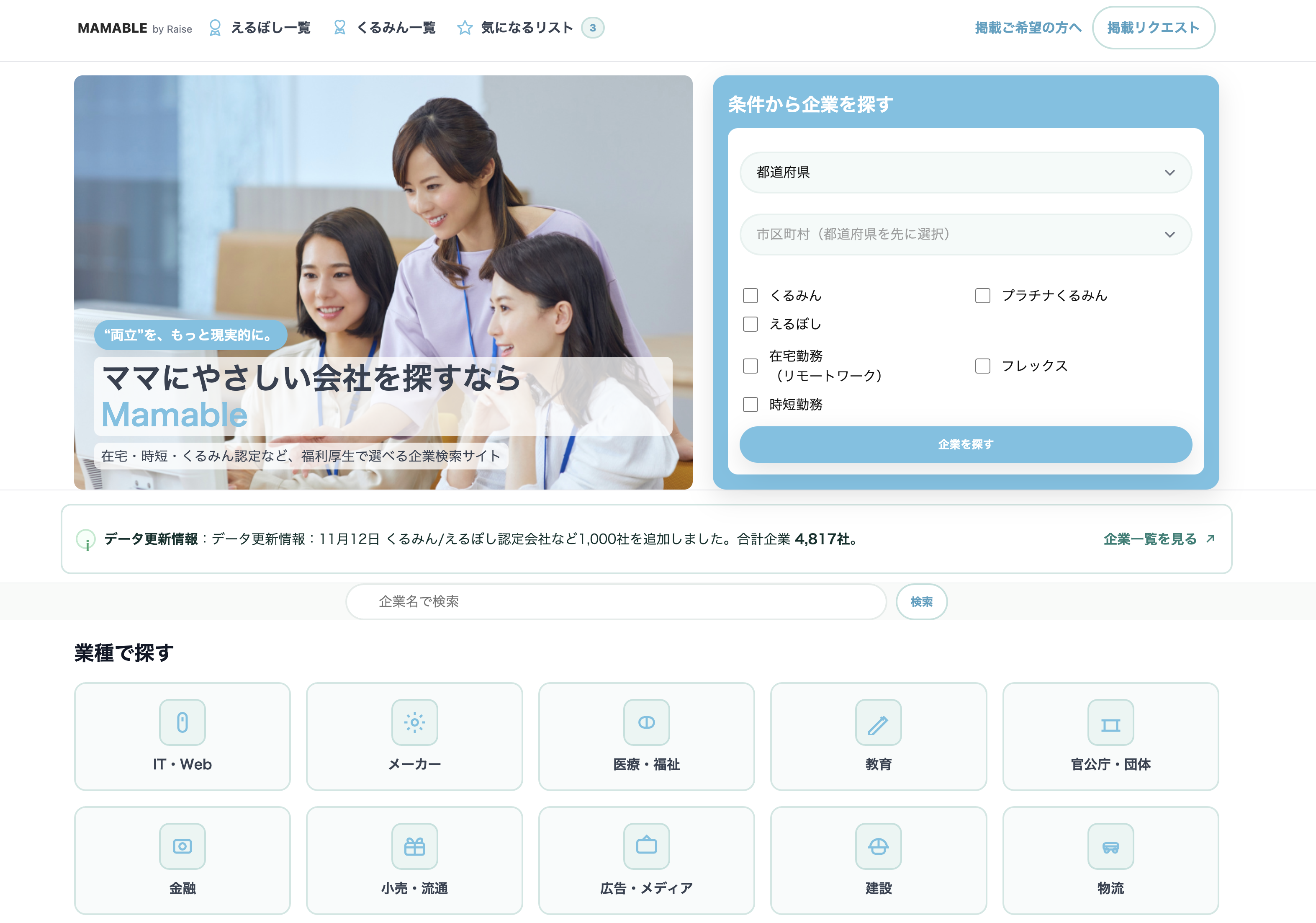Screen dimensions: 1316x923
Task: Tick the フレックス checkbox
Action: 982,366
